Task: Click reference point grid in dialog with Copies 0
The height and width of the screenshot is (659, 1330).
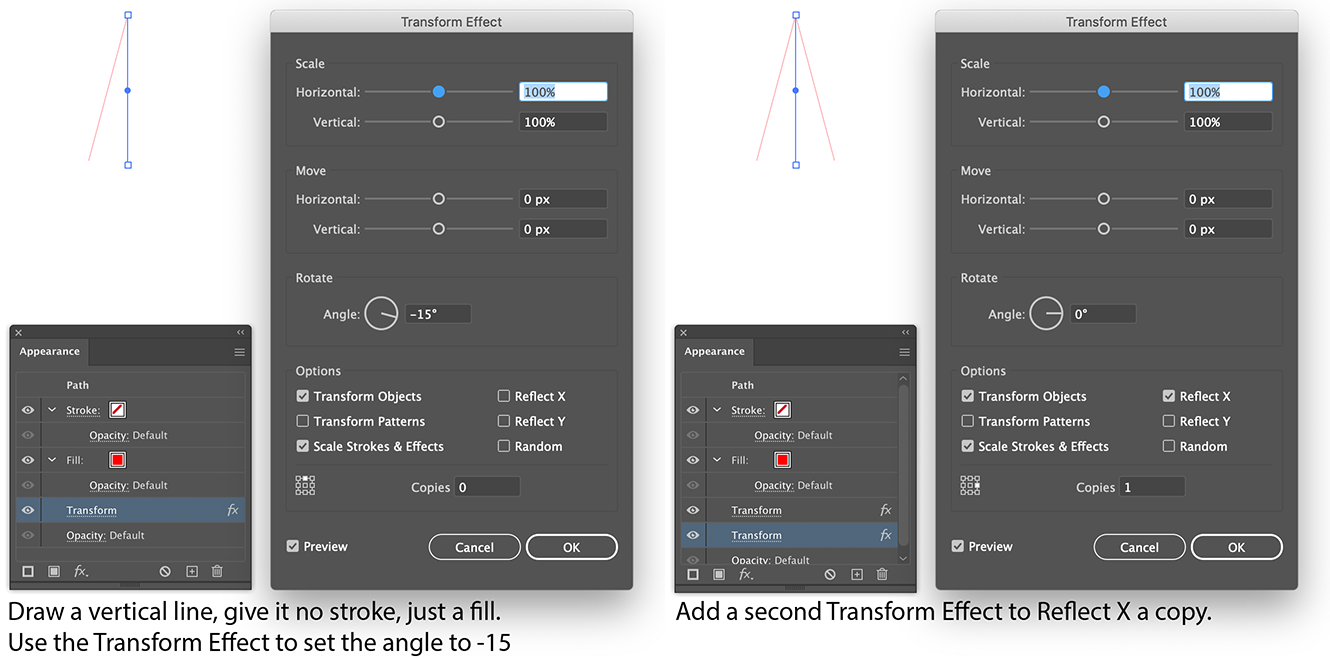Action: pyautogui.click(x=305, y=485)
